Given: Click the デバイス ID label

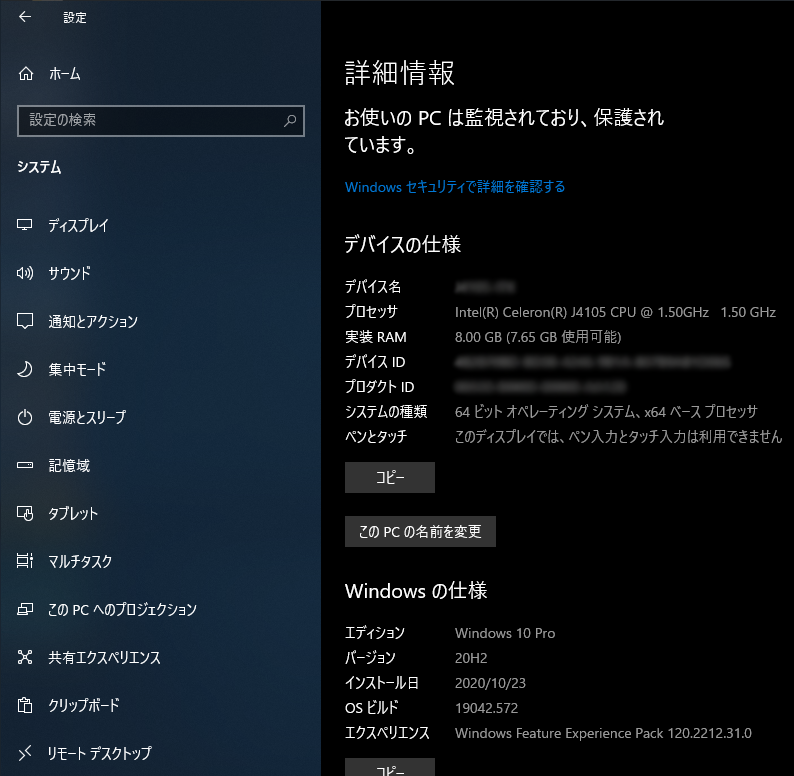Looking at the screenshot, I should click(x=375, y=362).
